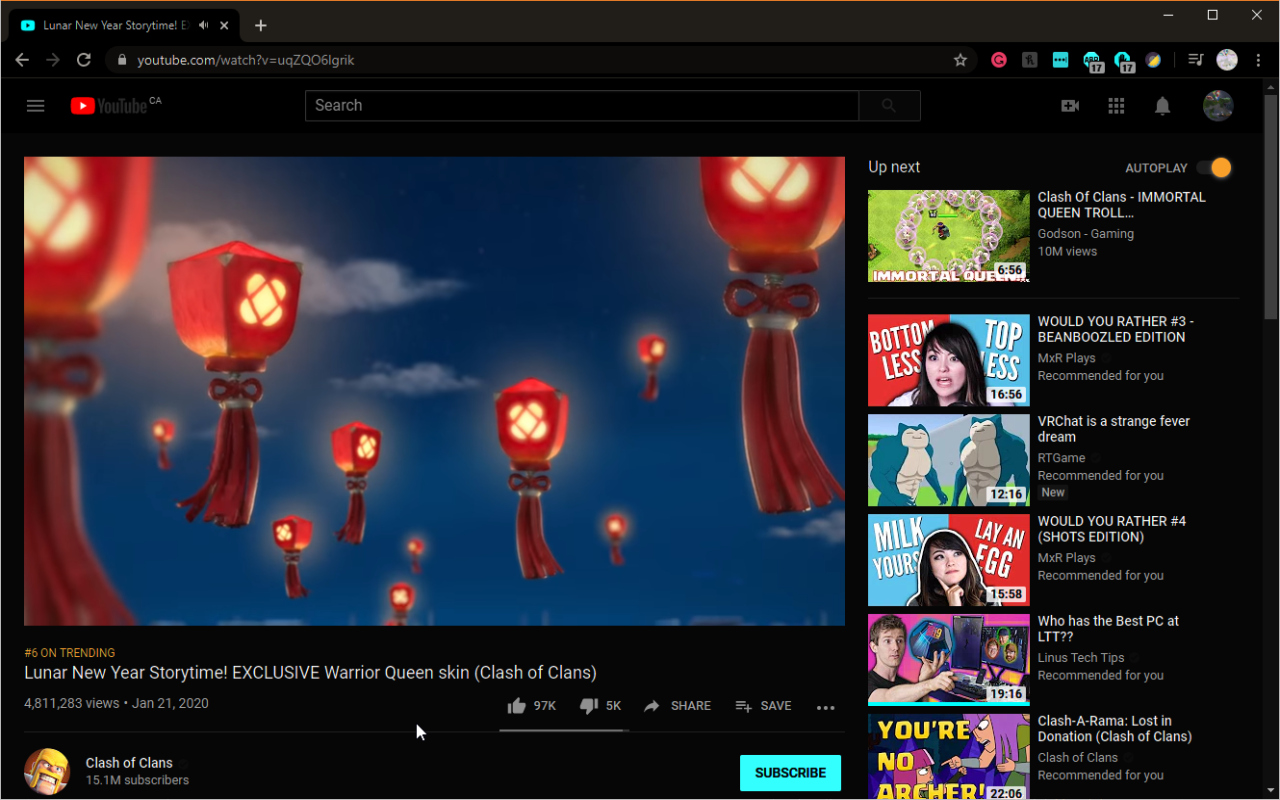1280x800 pixels.
Task: Click the video title text
Action: (x=310, y=673)
